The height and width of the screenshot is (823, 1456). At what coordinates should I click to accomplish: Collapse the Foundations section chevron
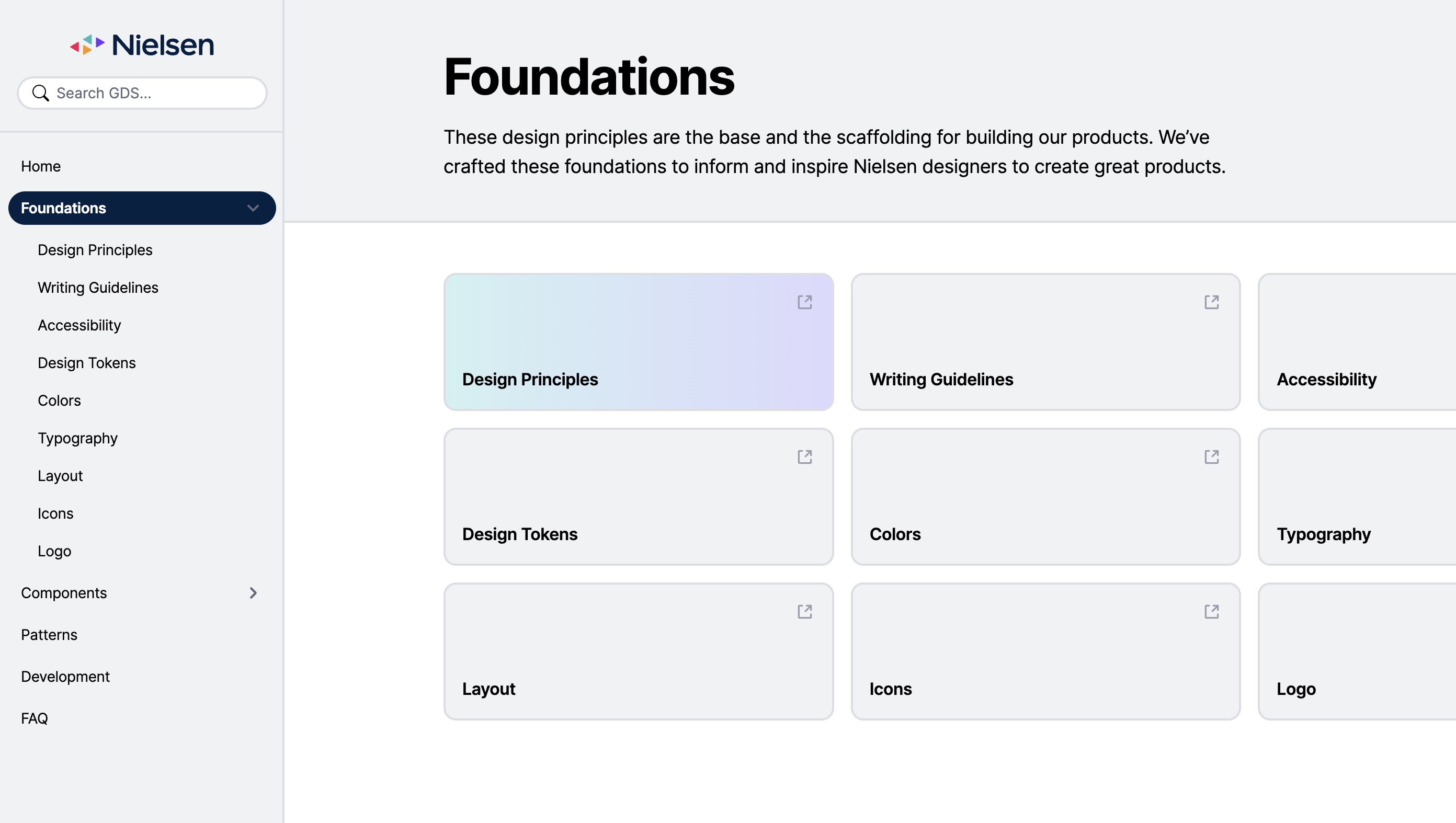click(253, 208)
